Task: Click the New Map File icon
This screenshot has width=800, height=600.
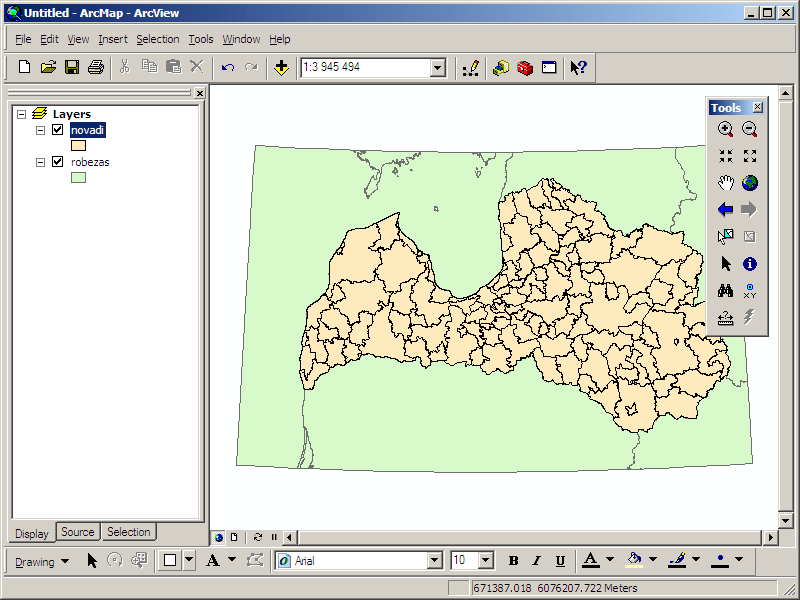Action: coord(24,67)
